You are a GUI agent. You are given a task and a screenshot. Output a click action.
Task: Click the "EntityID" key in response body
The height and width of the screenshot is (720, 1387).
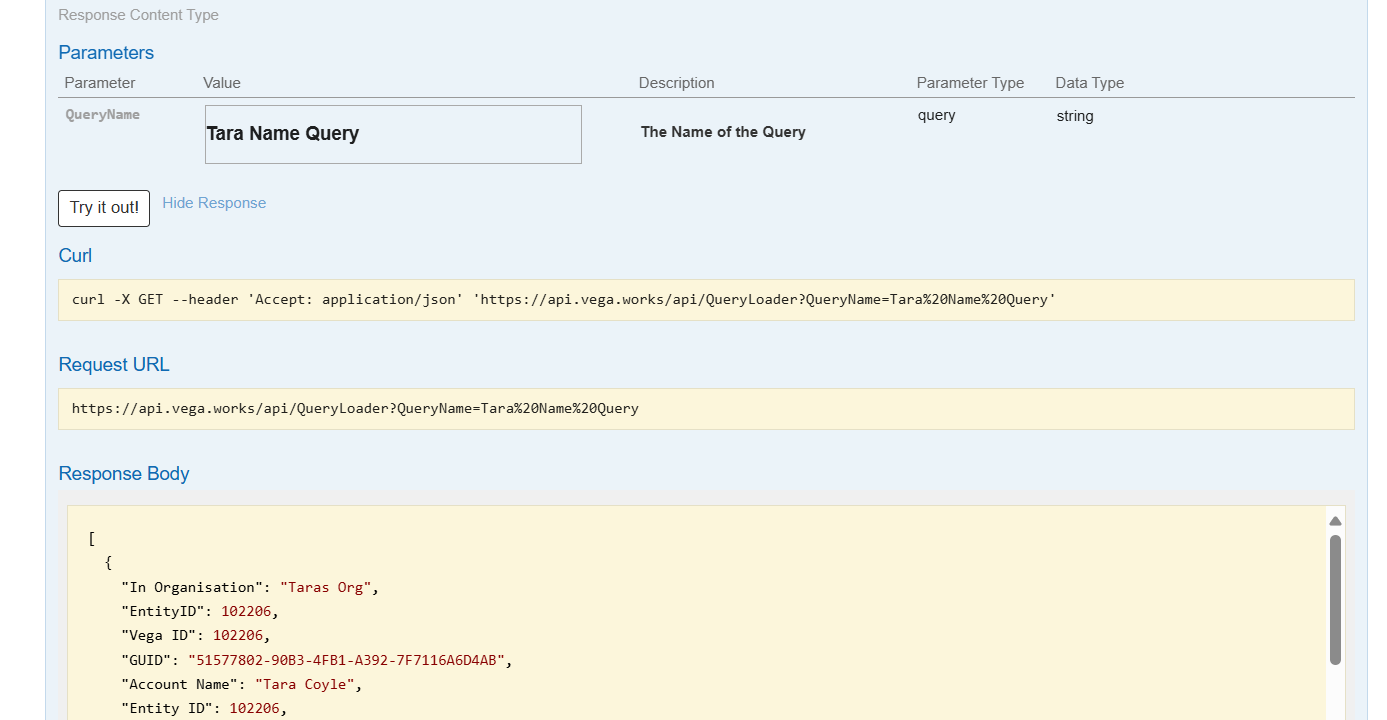click(163, 612)
